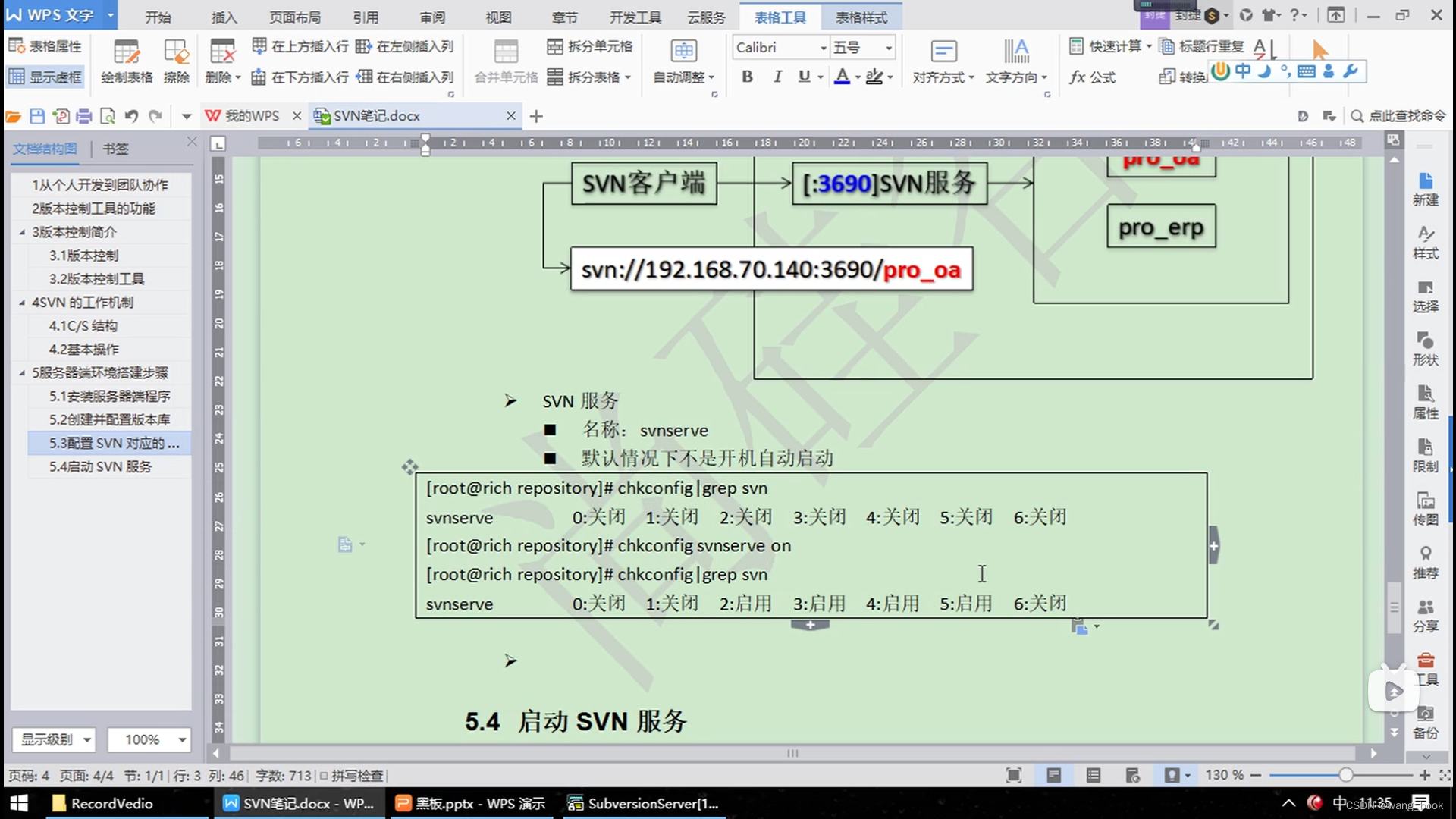Toggle Repeat Header Row (标题行重复)
1456x819 pixels.
tap(1202, 46)
